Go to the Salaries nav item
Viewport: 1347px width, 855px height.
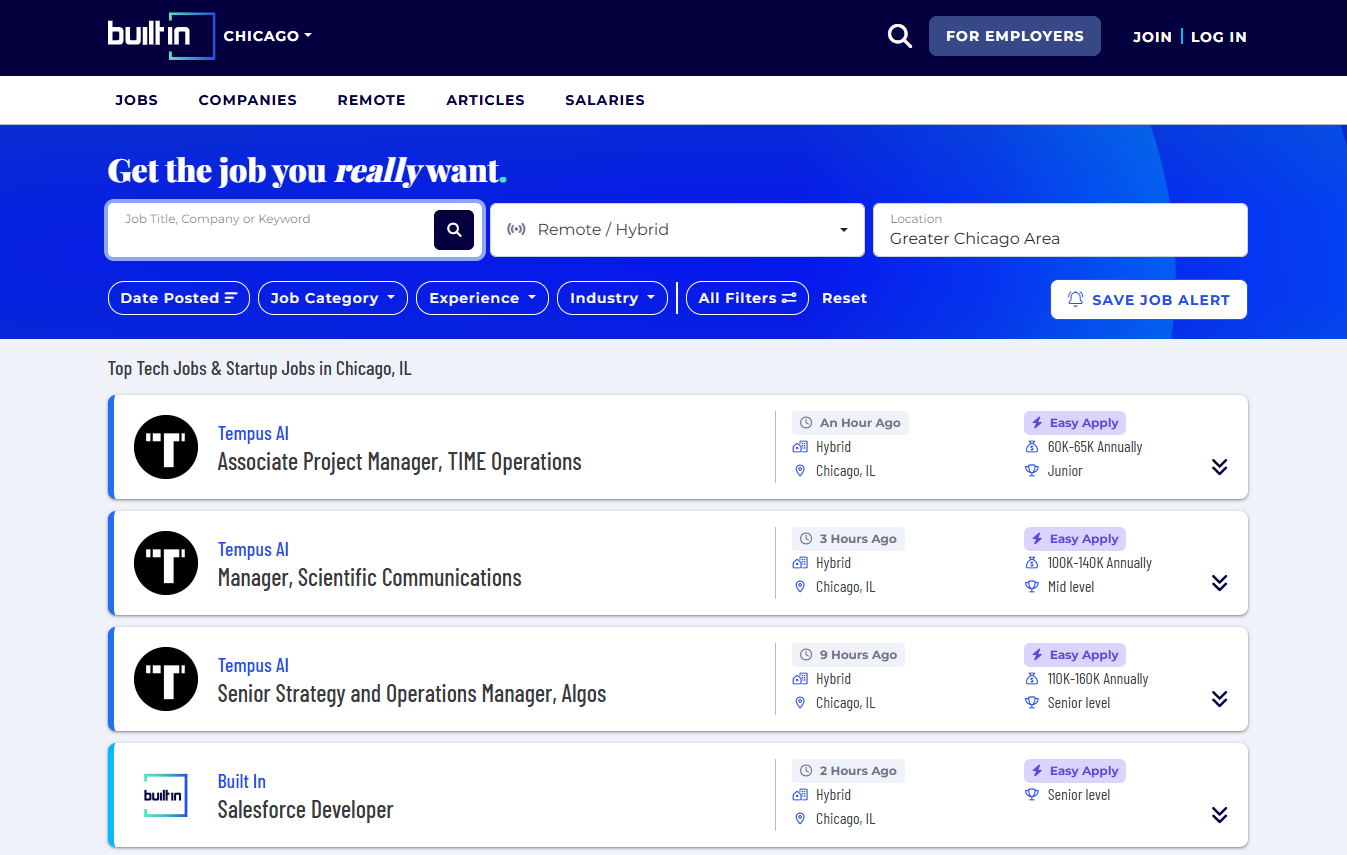pyautogui.click(x=605, y=100)
